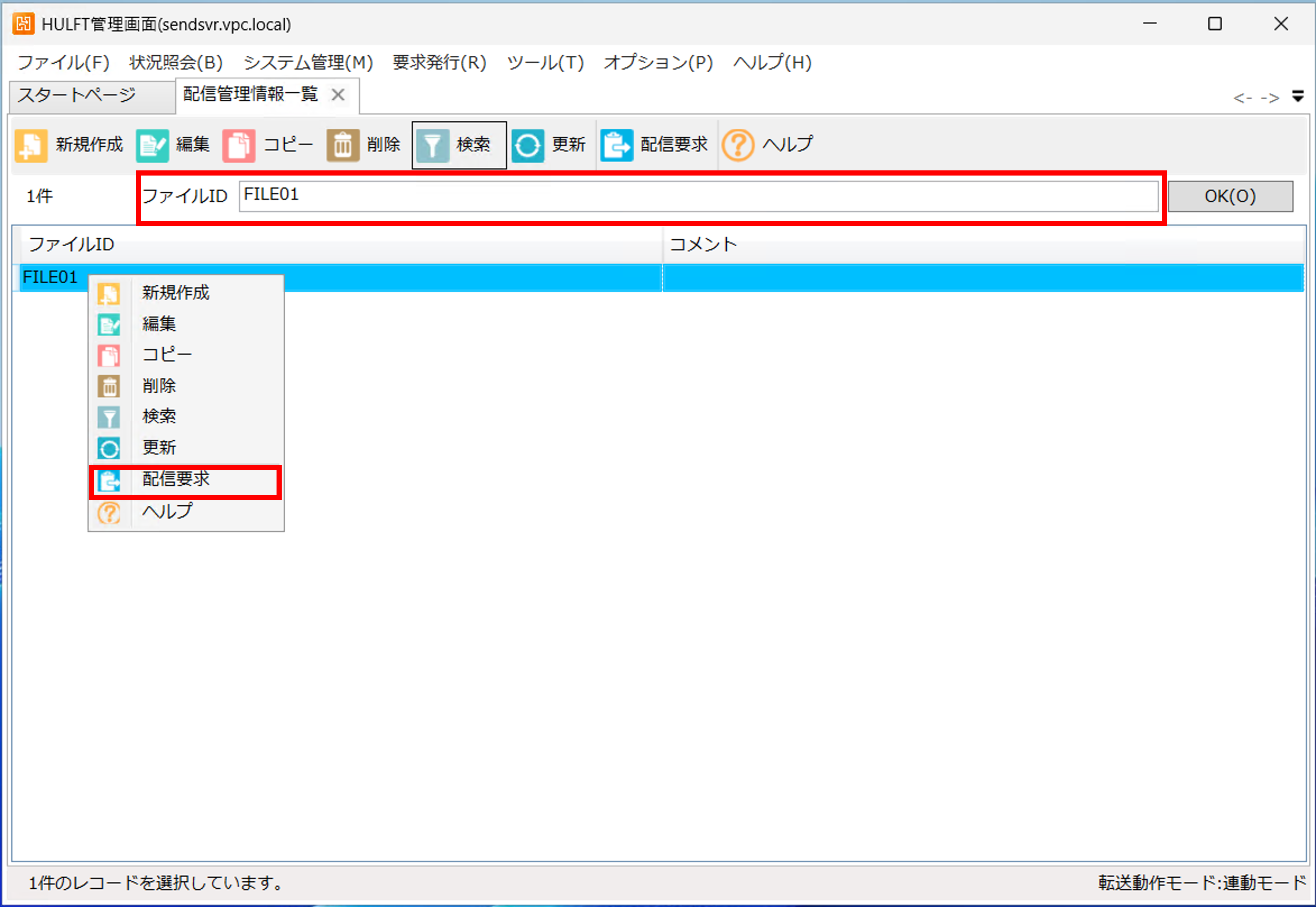Pick 更新 in the context menu
Screen dimensions: 1316x907
(159, 448)
